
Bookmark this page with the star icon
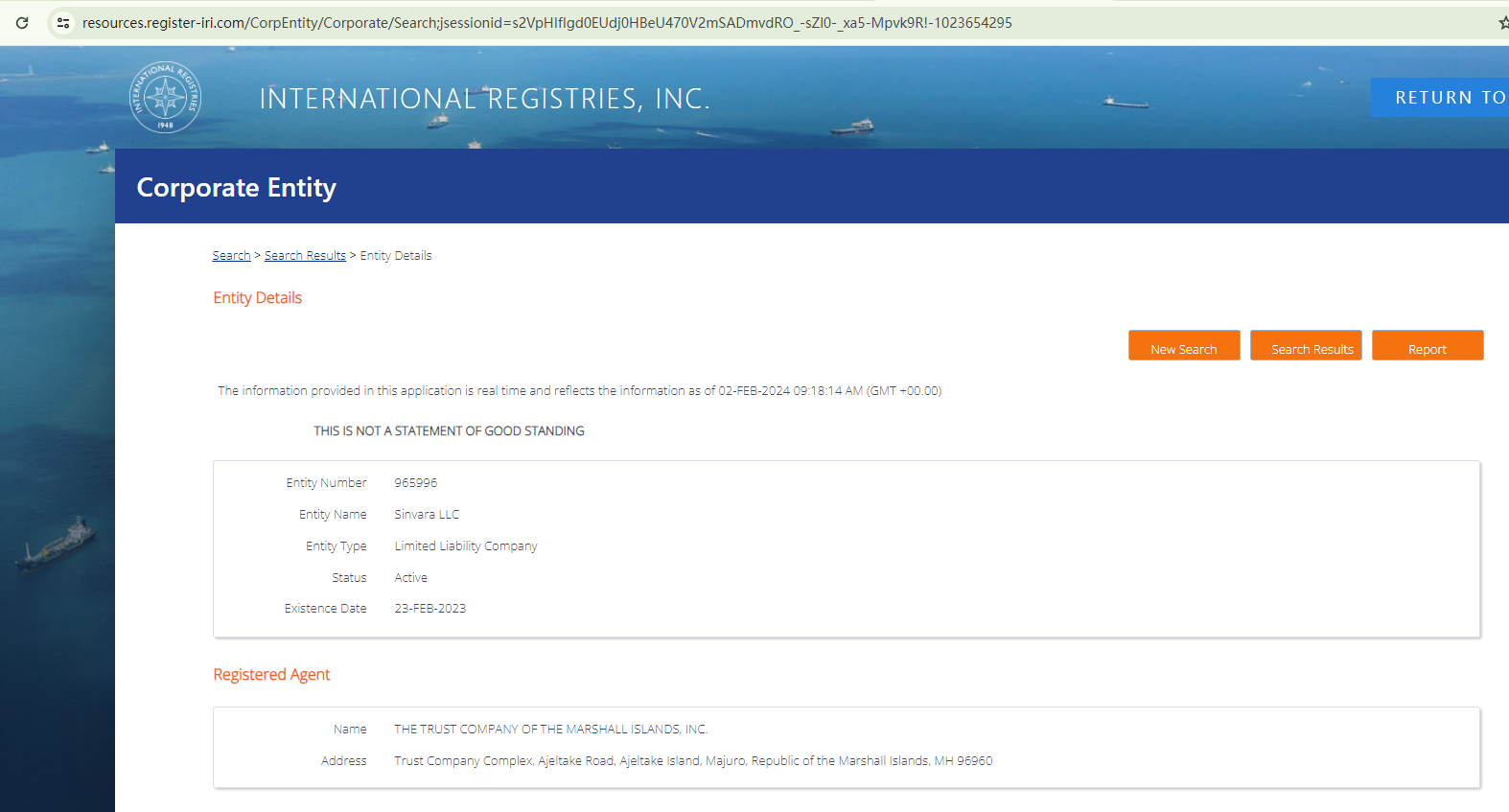1502,23
